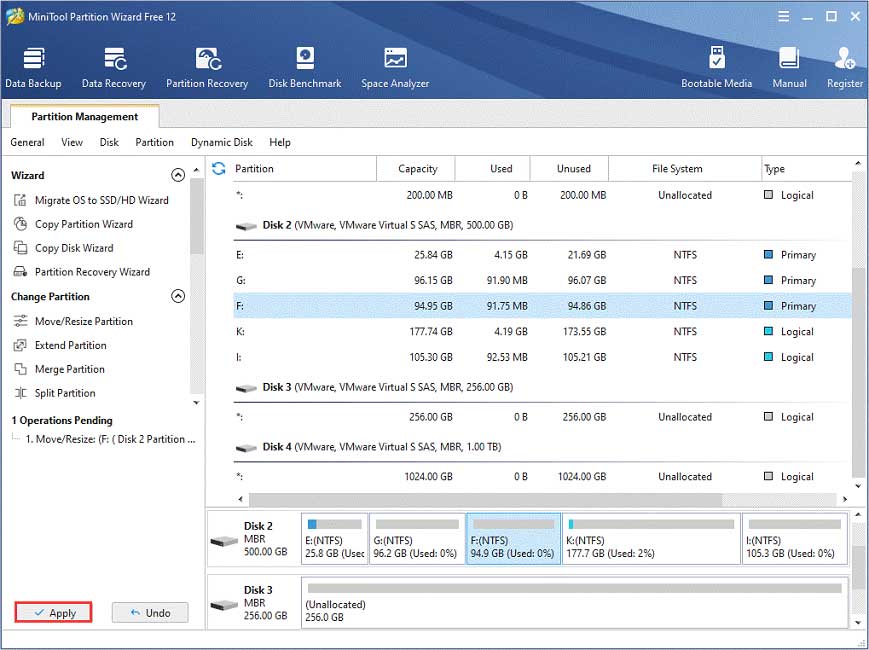Open the Disk menu
This screenshot has width=869, height=650.
pyautogui.click(x=109, y=142)
